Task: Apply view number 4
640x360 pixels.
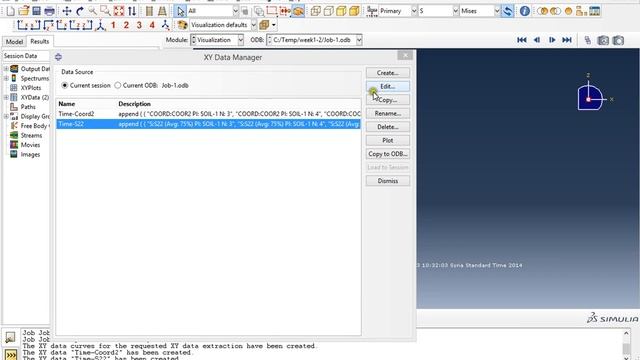Action: click(x=152, y=25)
